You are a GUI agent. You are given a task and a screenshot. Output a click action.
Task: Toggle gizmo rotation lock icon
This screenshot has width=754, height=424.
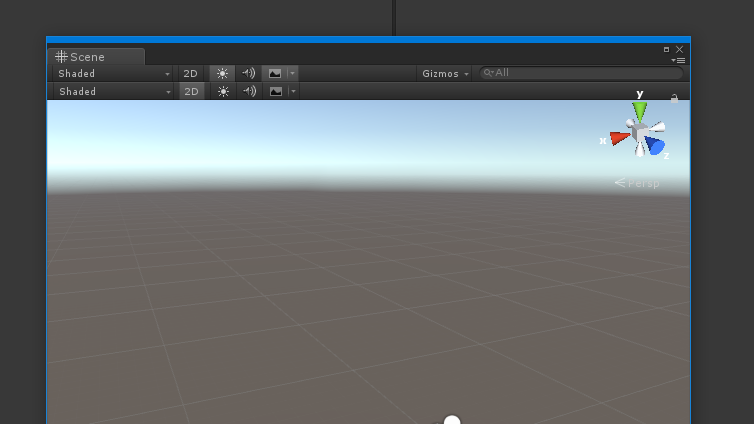click(x=674, y=99)
